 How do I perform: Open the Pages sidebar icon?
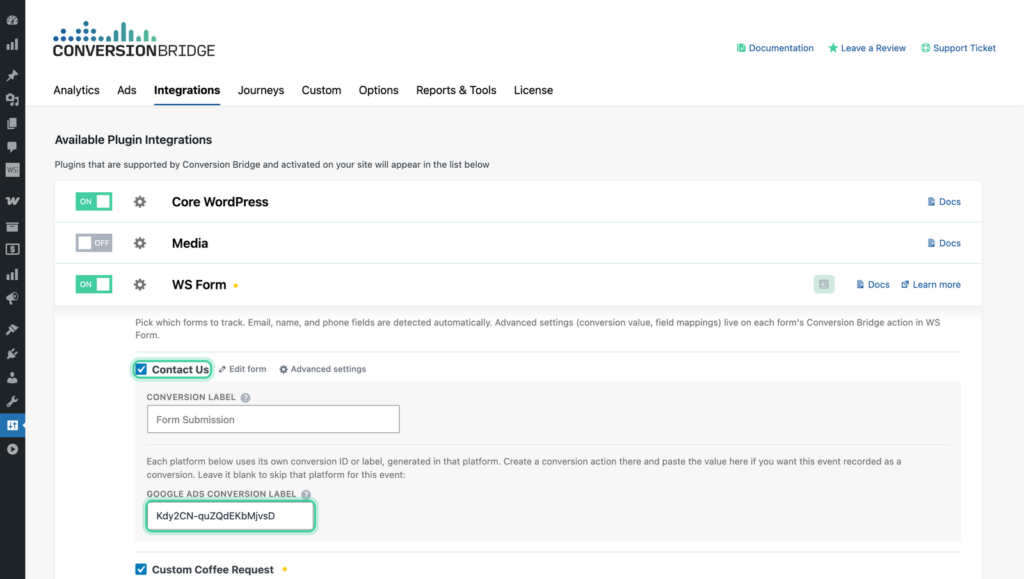[12, 123]
